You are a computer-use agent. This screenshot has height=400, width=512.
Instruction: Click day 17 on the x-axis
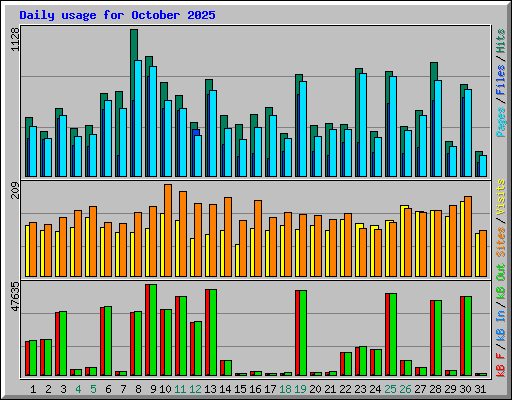click(270, 389)
